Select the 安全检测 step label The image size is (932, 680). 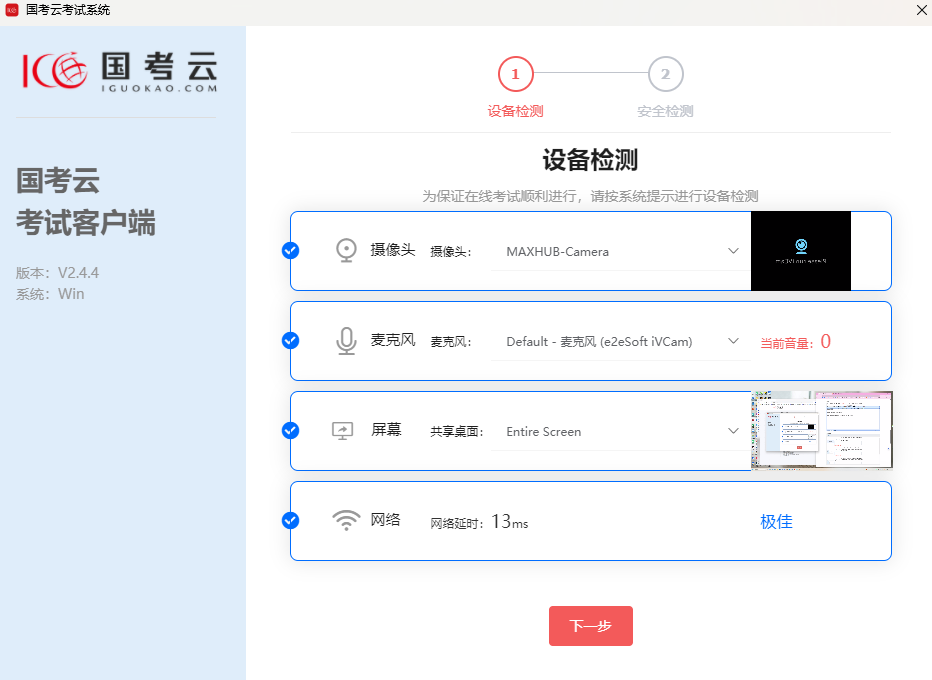[665, 111]
